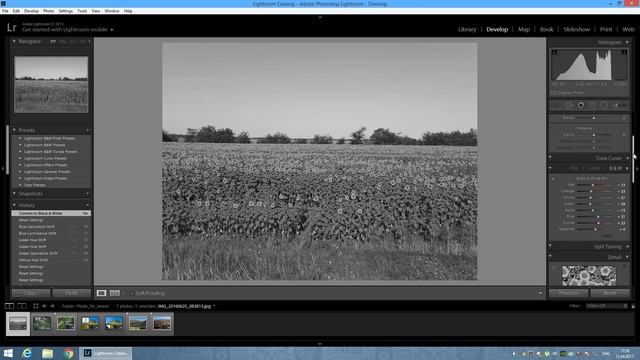This screenshot has width=640, height=360.
Task: Enable Soft Proofing checkbox
Action: [131, 293]
